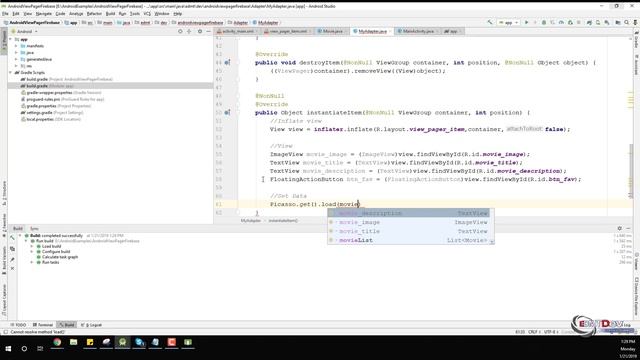Click the AndroidViewPagerFirebase root breadcrumb
640x360 pixels.
(x=32, y=22)
